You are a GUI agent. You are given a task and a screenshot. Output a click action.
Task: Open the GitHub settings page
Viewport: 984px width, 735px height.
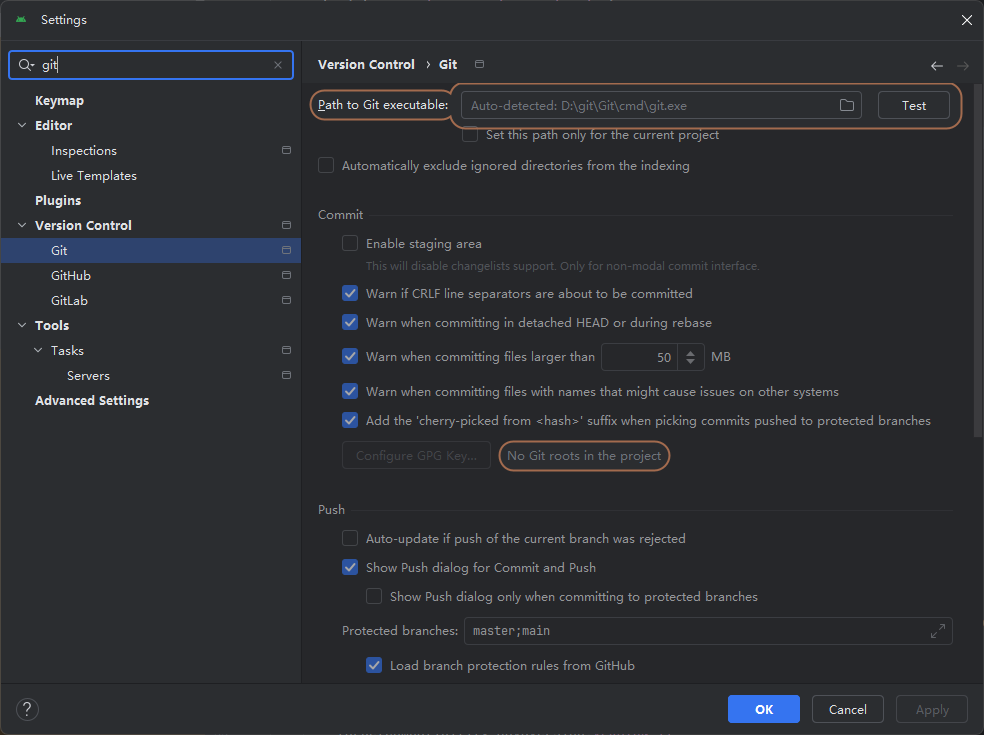click(69, 275)
